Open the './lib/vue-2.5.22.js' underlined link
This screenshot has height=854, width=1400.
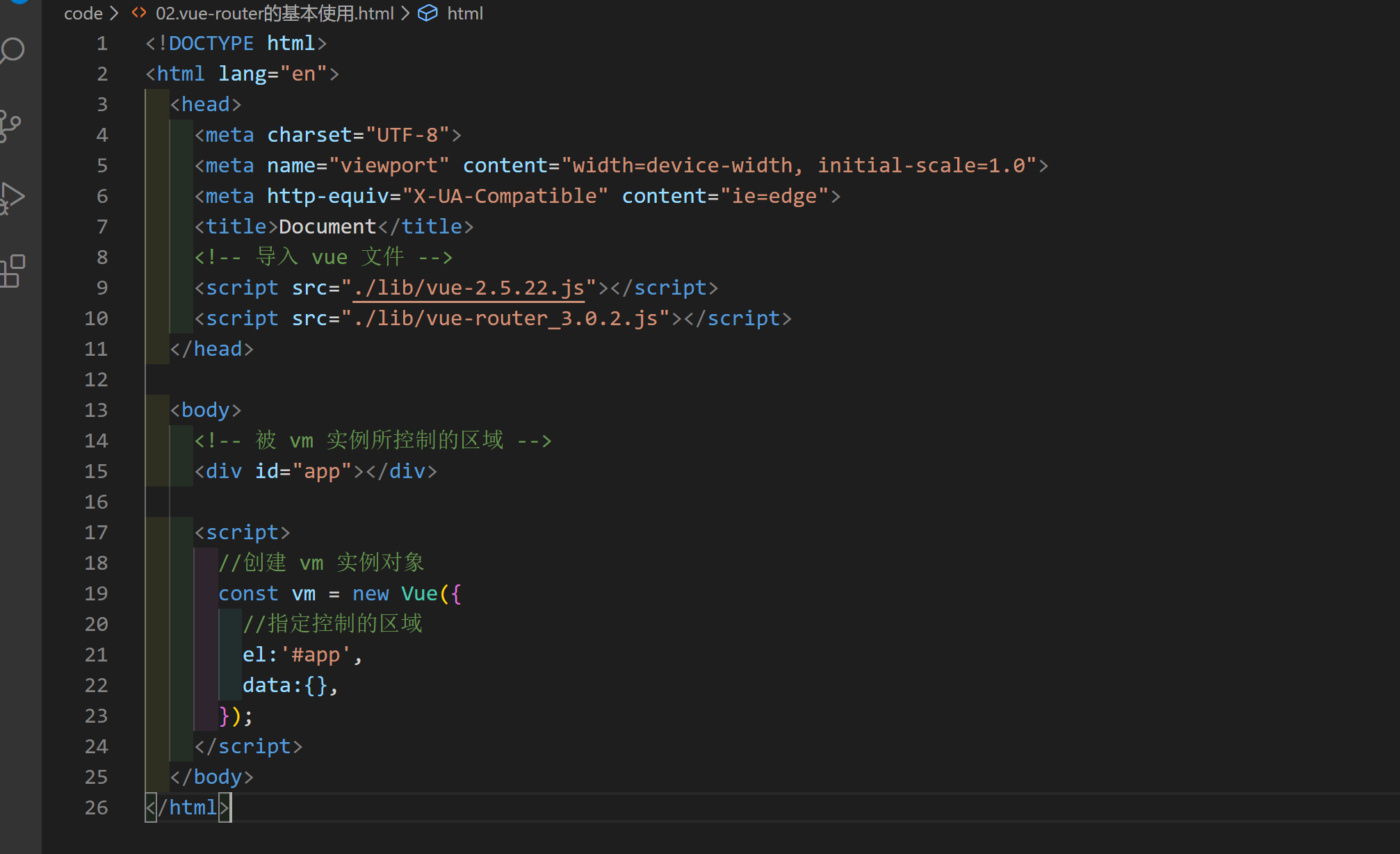click(x=469, y=288)
